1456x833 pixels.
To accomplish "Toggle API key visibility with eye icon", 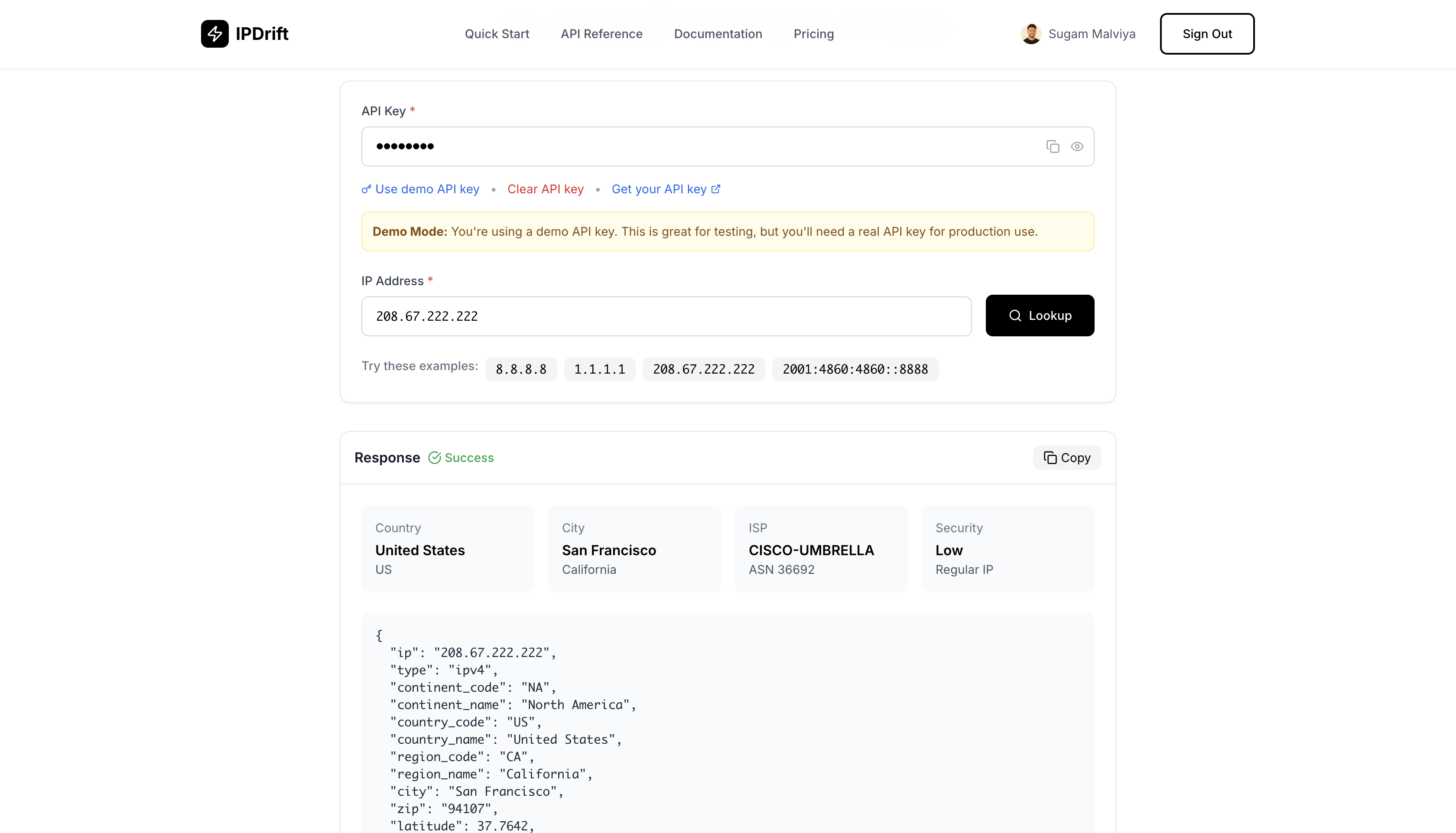I will [x=1077, y=146].
